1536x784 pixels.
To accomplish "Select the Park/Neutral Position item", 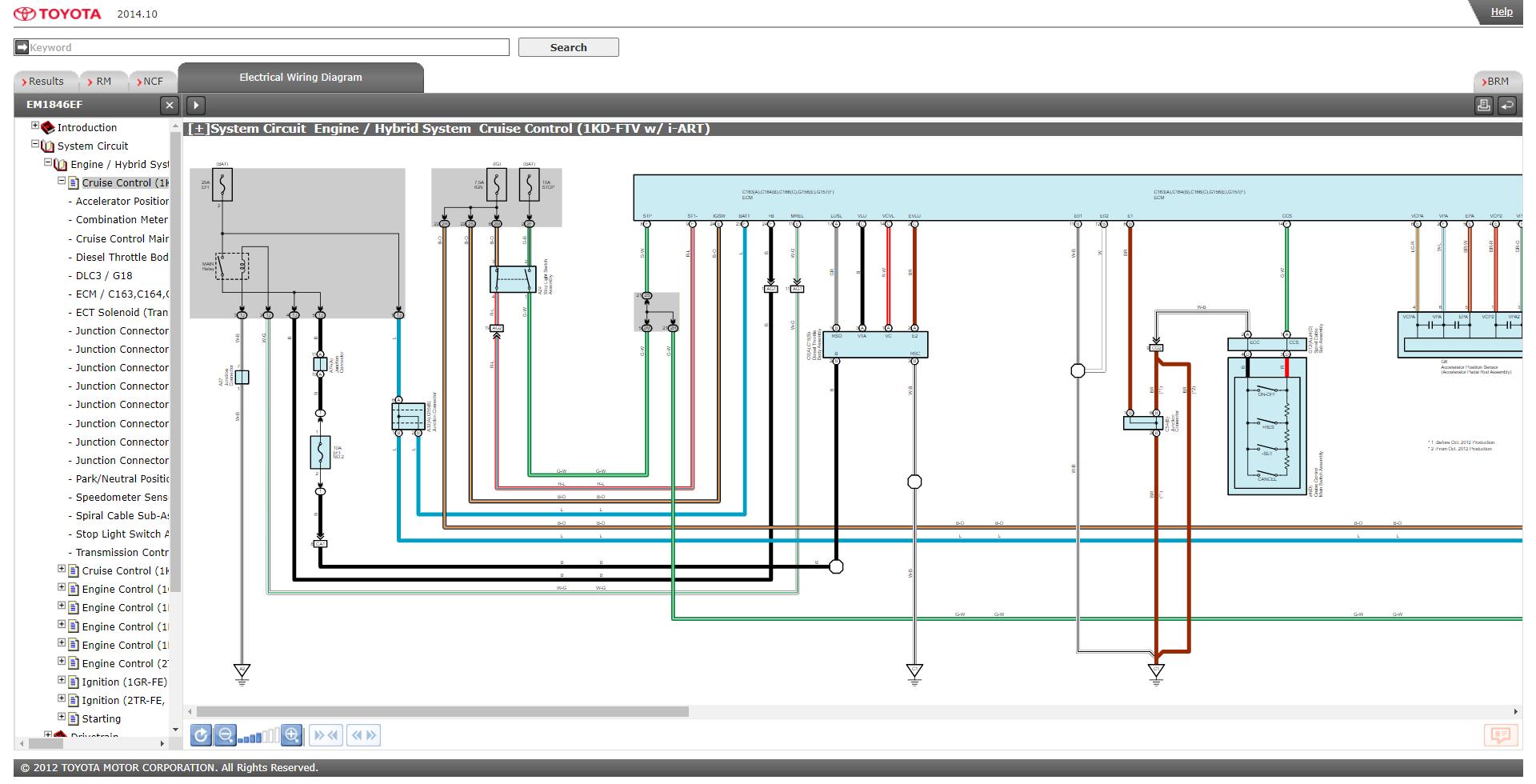I will tap(122, 479).
